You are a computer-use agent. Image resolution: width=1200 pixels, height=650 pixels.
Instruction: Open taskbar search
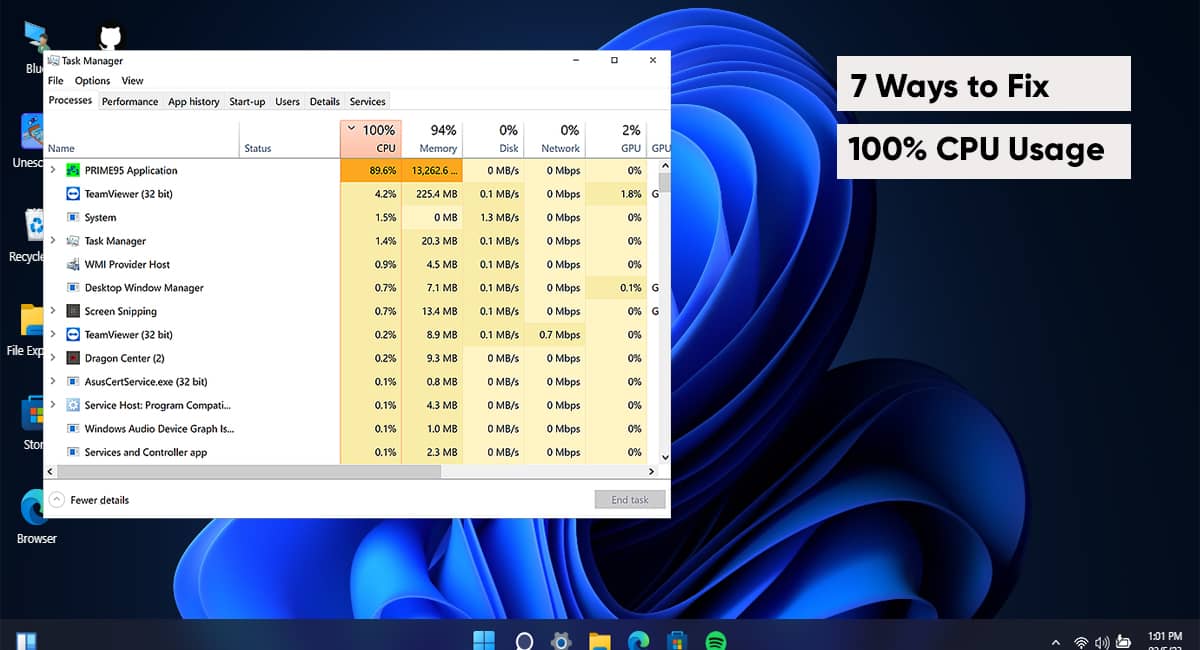(x=524, y=641)
